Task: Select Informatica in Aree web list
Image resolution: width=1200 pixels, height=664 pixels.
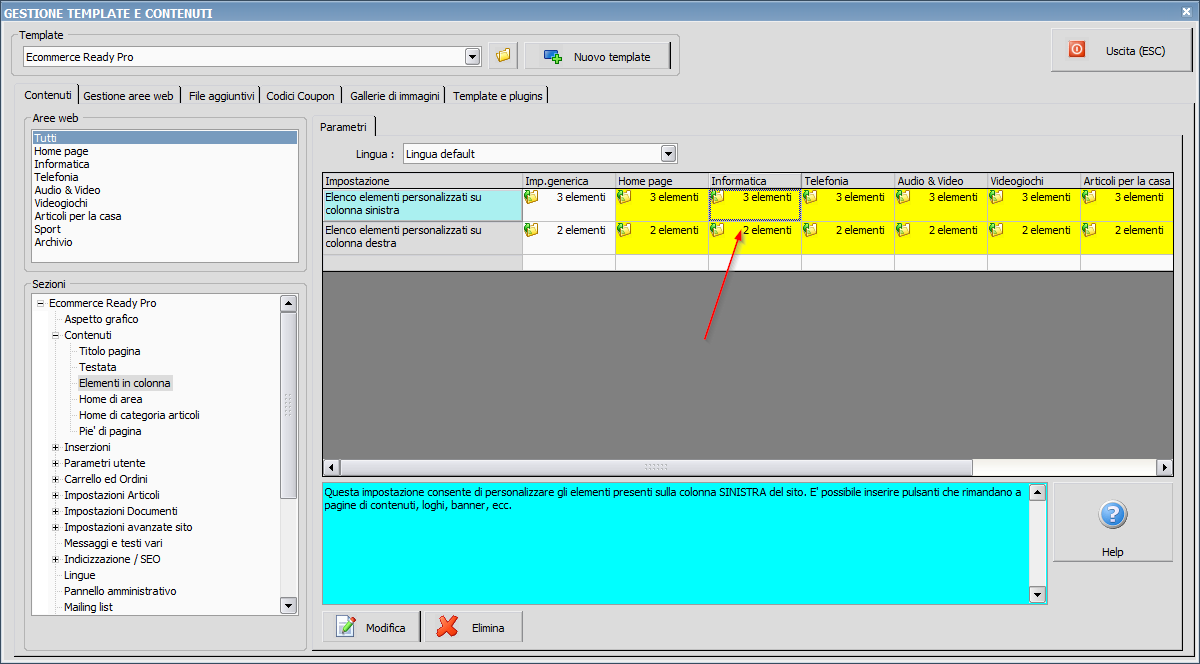Action: click(x=165, y=164)
